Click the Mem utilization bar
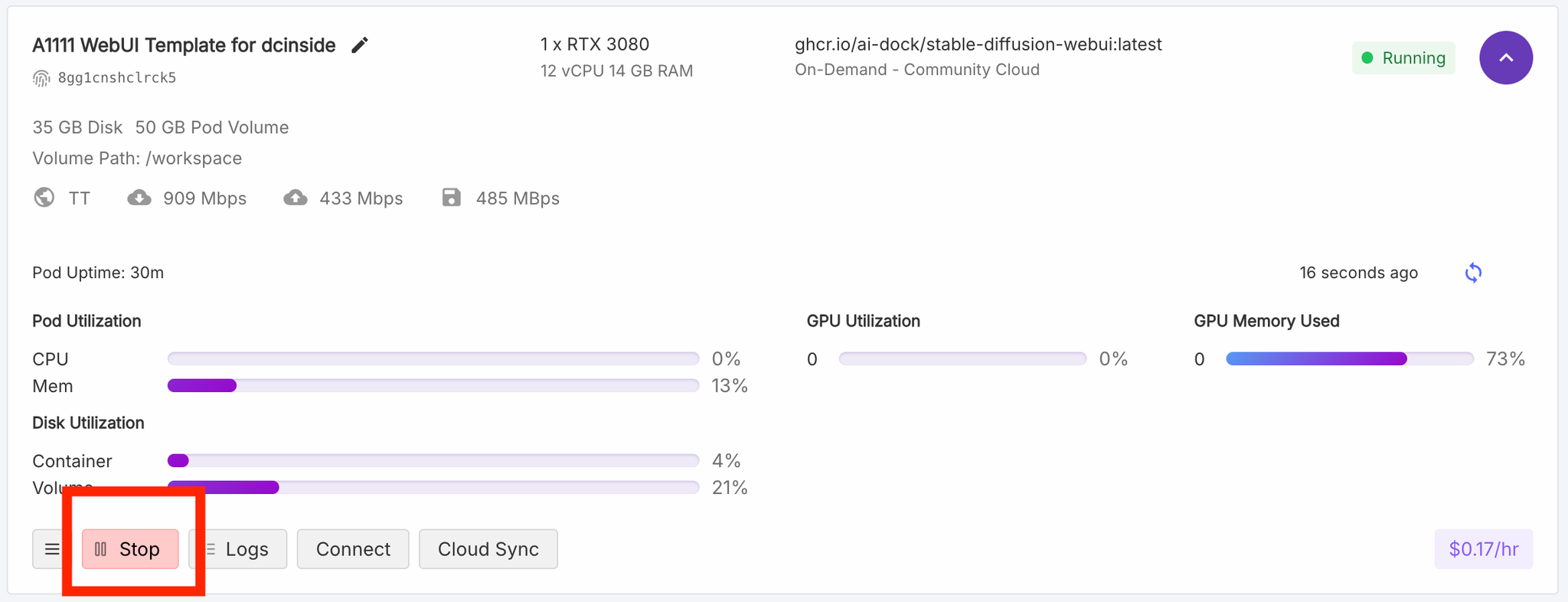This screenshot has width=1568, height=602. tap(433, 385)
